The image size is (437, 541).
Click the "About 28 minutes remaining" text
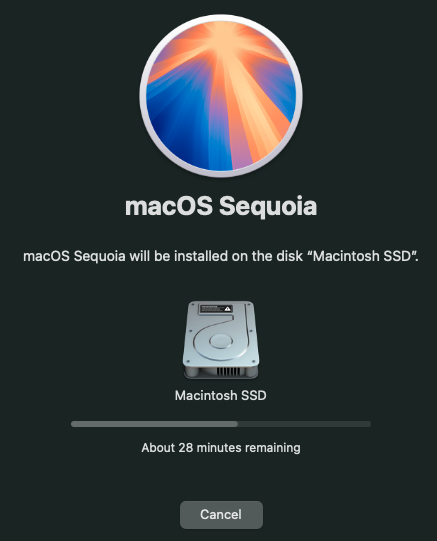click(x=221, y=448)
